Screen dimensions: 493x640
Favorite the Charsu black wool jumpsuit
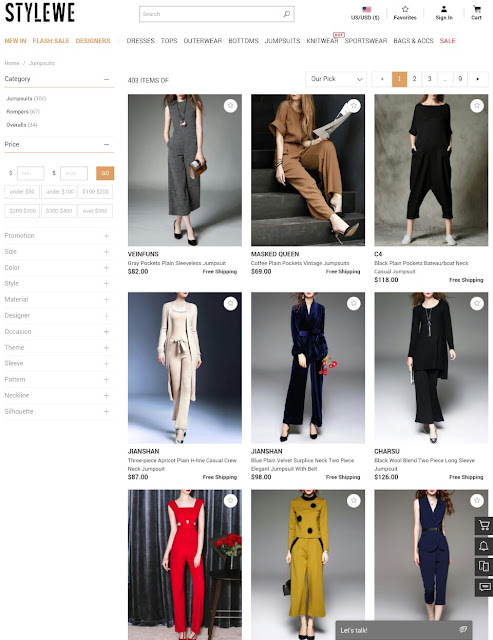477,303
